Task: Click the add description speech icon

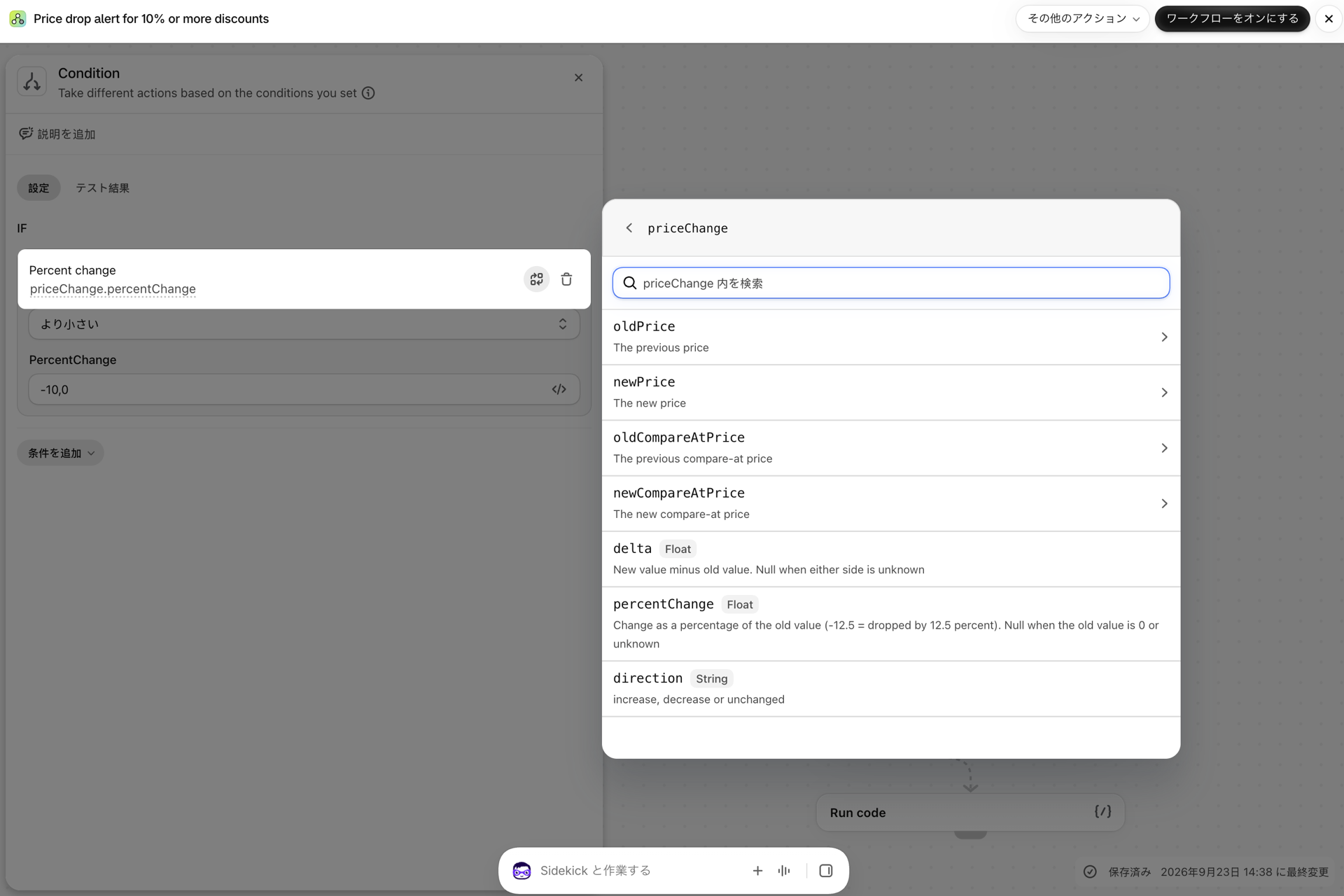Action: pyautogui.click(x=26, y=133)
